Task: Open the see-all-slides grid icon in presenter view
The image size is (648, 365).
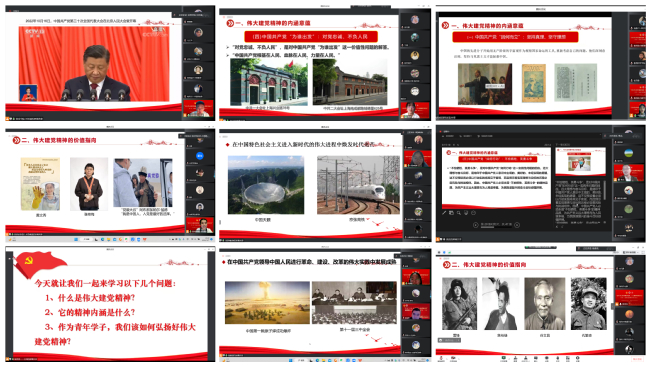Action: 451,213
